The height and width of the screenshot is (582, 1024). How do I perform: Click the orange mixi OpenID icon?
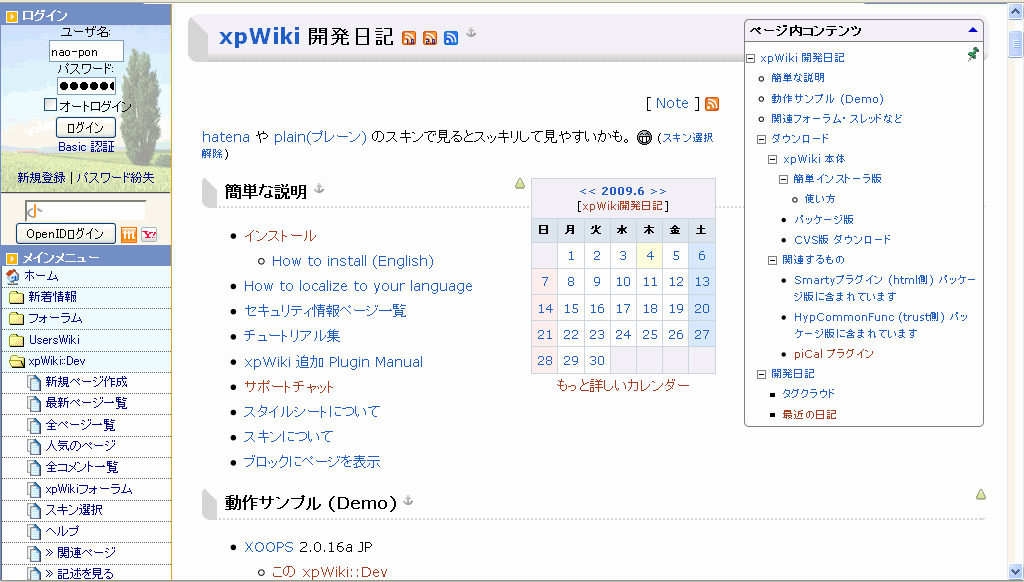(x=129, y=234)
